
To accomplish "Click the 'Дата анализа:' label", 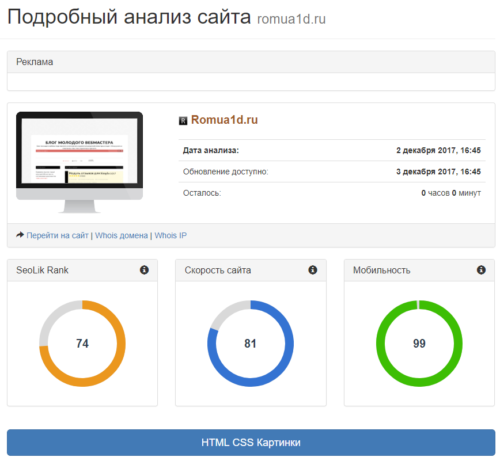I will click(x=211, y=150).
